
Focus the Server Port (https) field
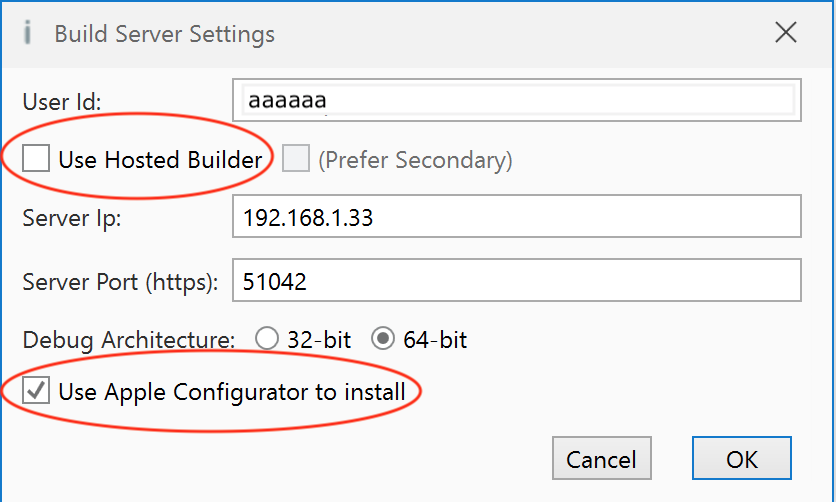click(516, 282)
